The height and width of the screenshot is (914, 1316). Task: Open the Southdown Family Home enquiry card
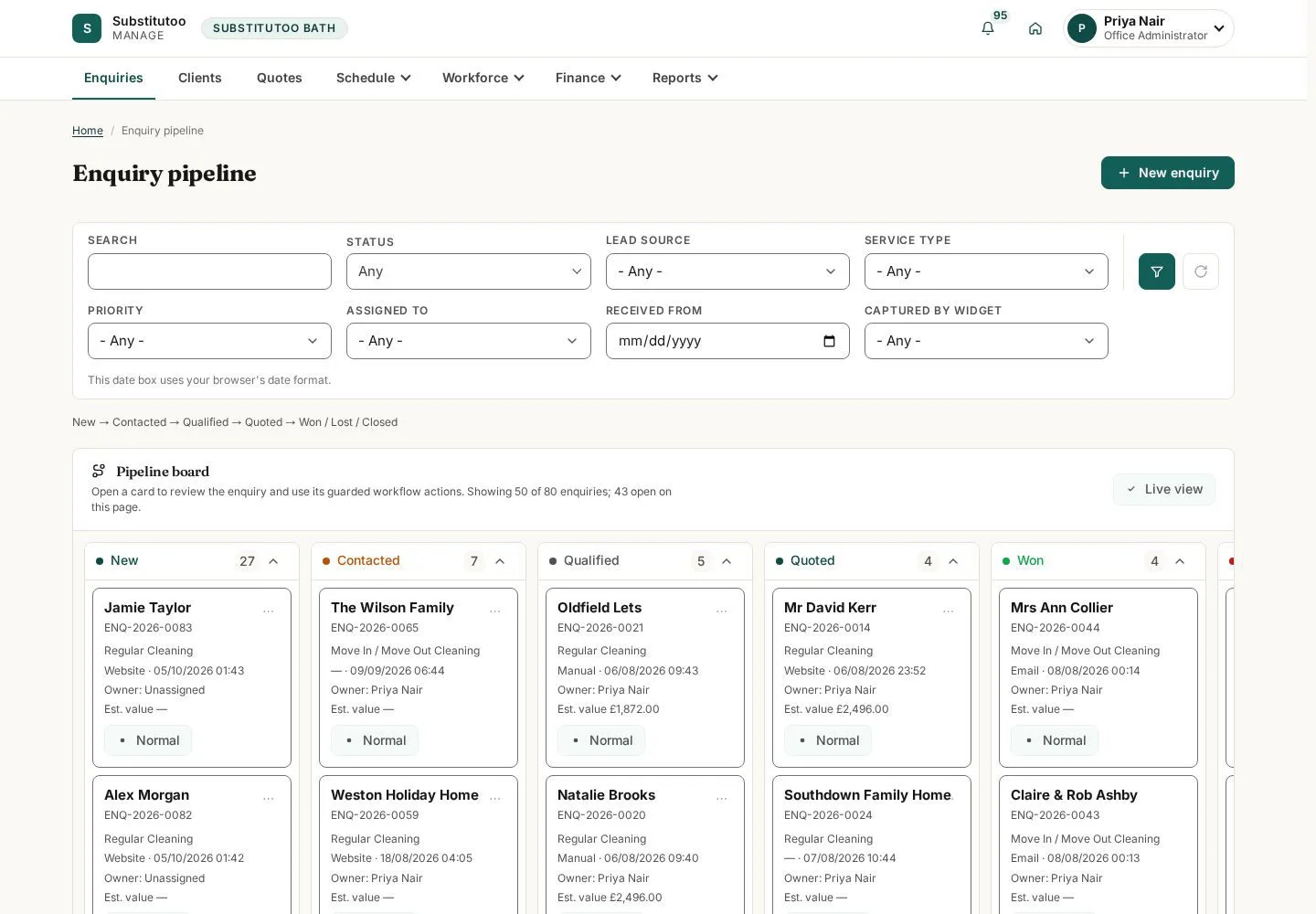872,845
